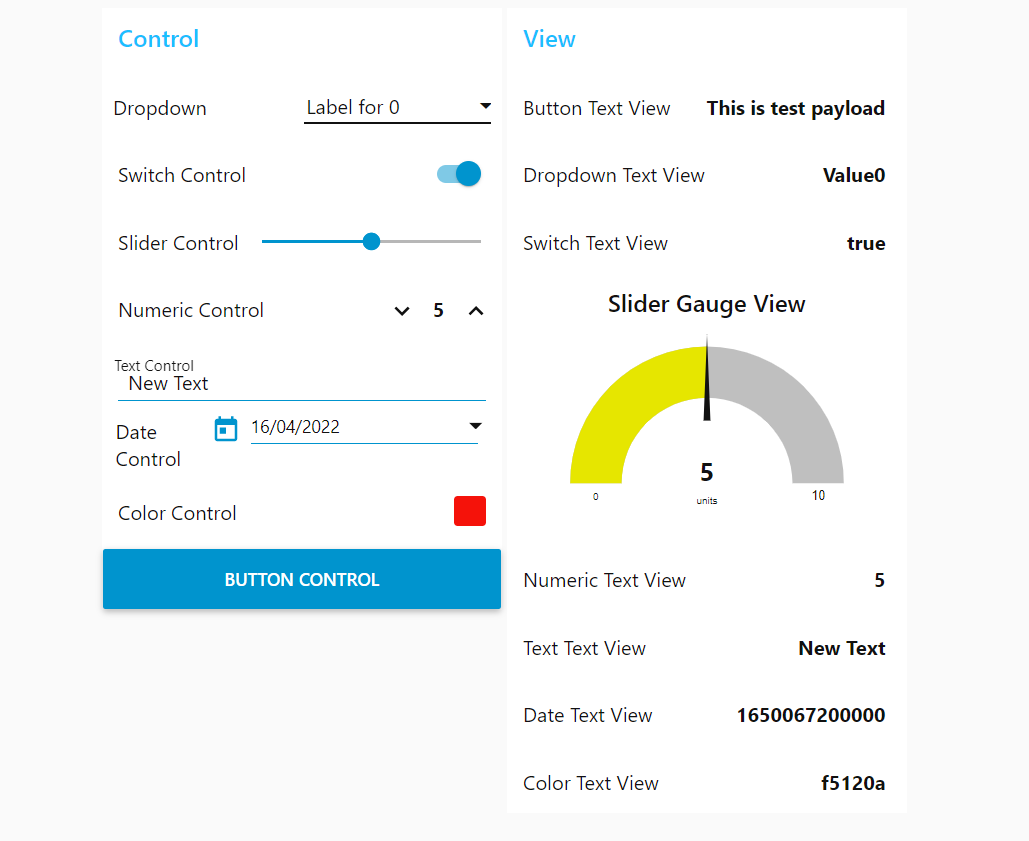Click the Switch Text View true value
This screenshot has height=841, width=1029.
tap(866, 243)
